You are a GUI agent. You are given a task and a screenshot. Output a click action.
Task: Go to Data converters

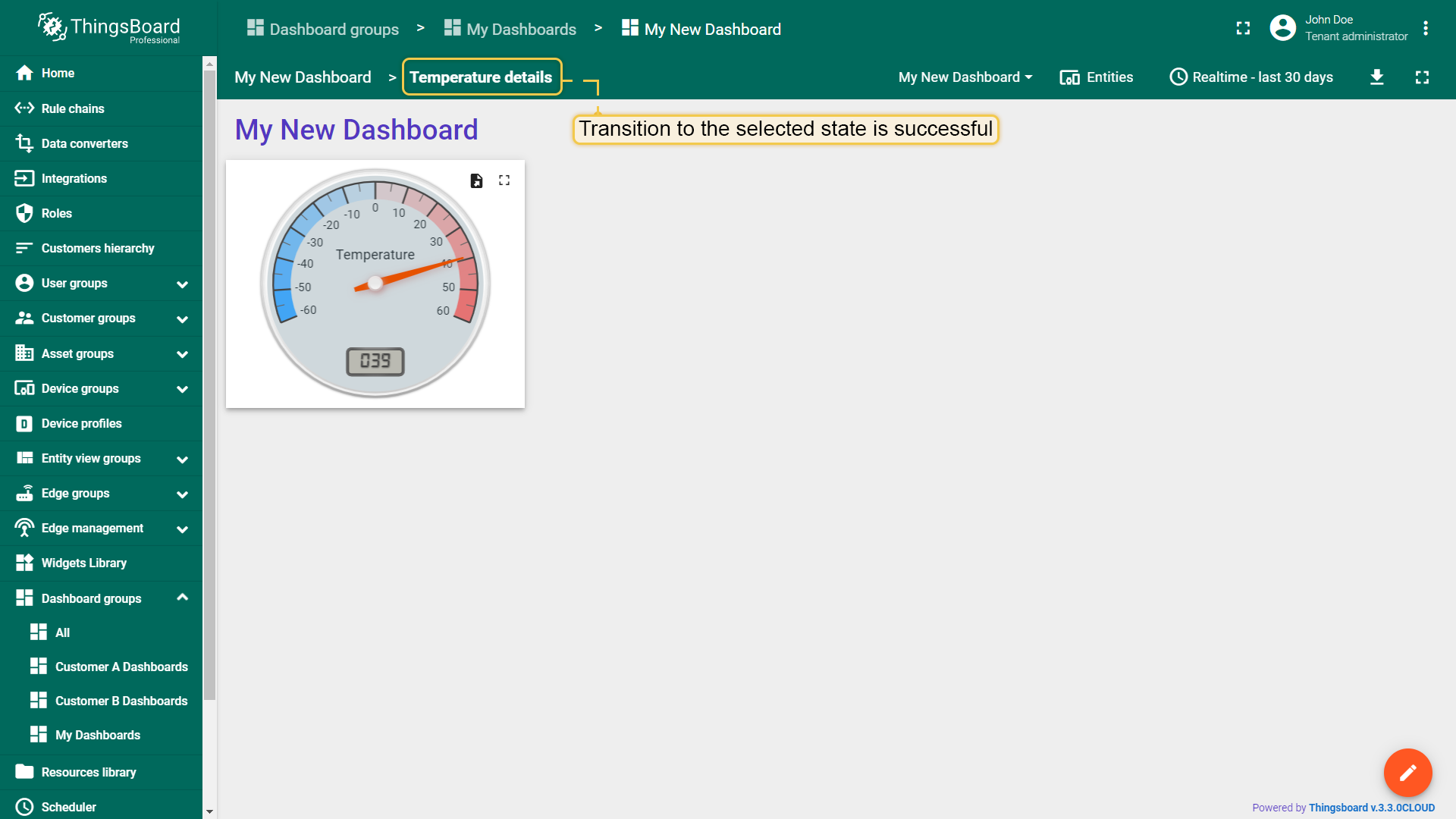coord(101,143)
